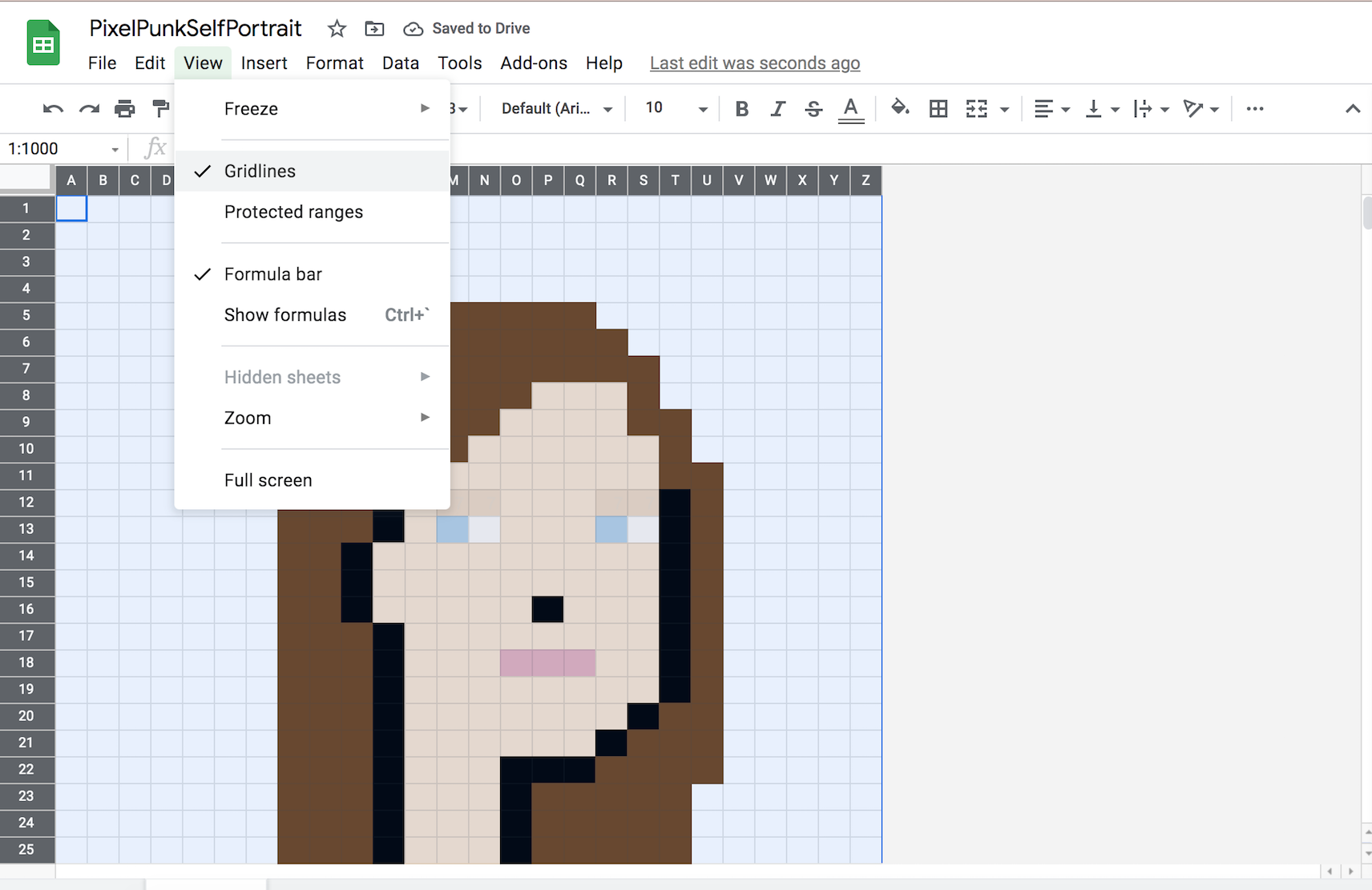Click the Merge cells icon
The width and height of the screenshot is (1372, 890).
979,108
